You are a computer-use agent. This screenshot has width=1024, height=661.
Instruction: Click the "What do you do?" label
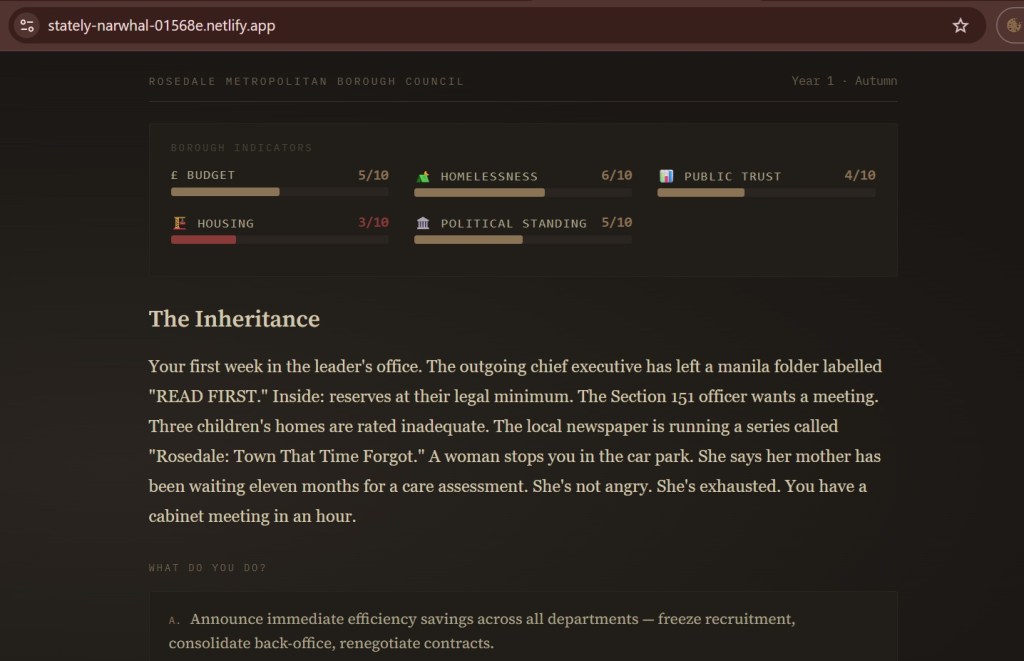[207, 568]
